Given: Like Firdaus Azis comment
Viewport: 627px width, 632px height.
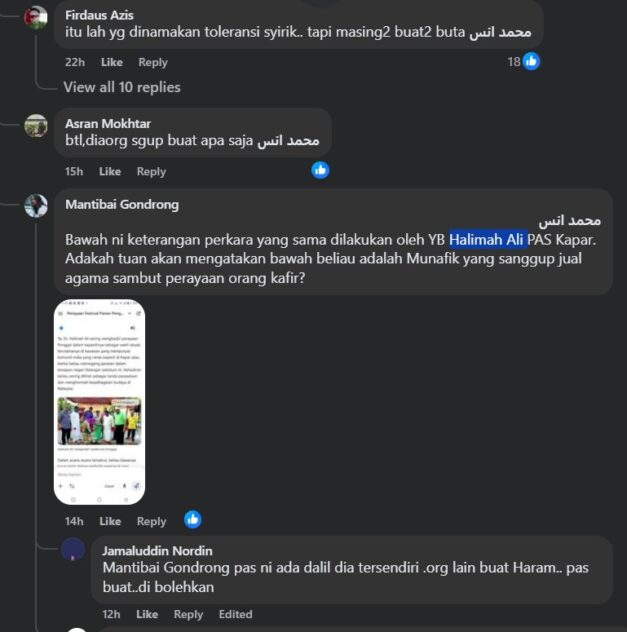Looking at the screenshot, I should [x=112, y=62].
